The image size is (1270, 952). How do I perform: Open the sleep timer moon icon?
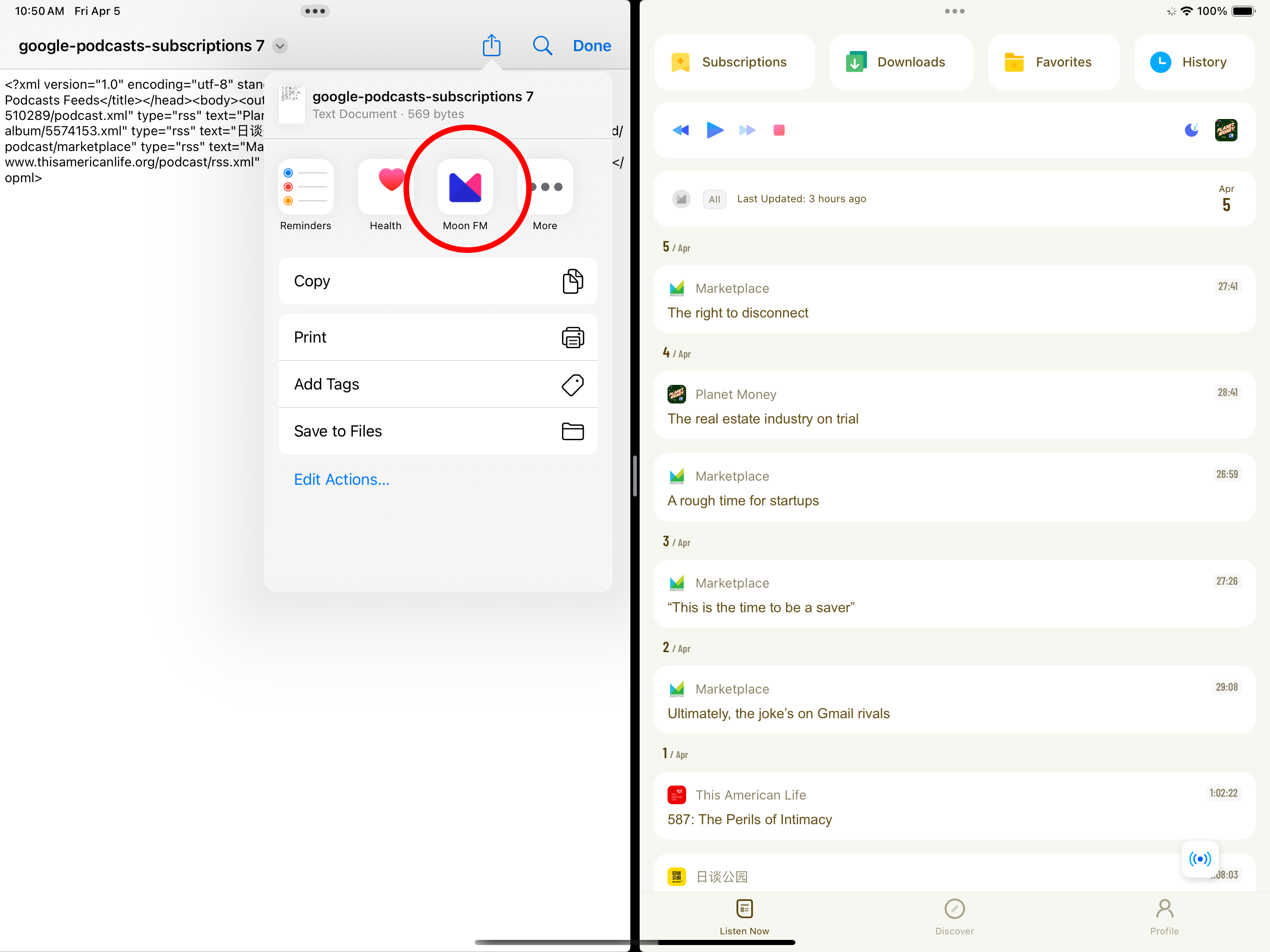(x=1191, y=130)
